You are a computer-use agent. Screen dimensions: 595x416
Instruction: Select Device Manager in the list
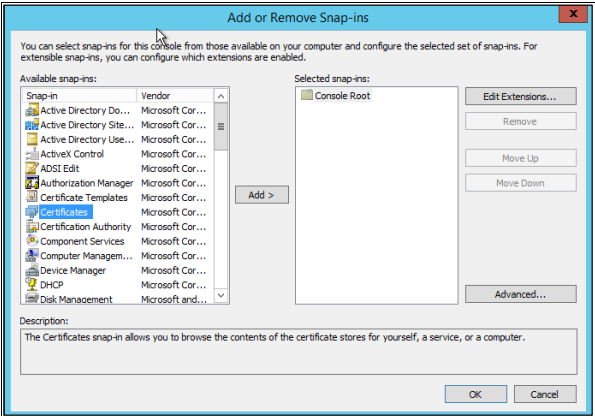73,270
